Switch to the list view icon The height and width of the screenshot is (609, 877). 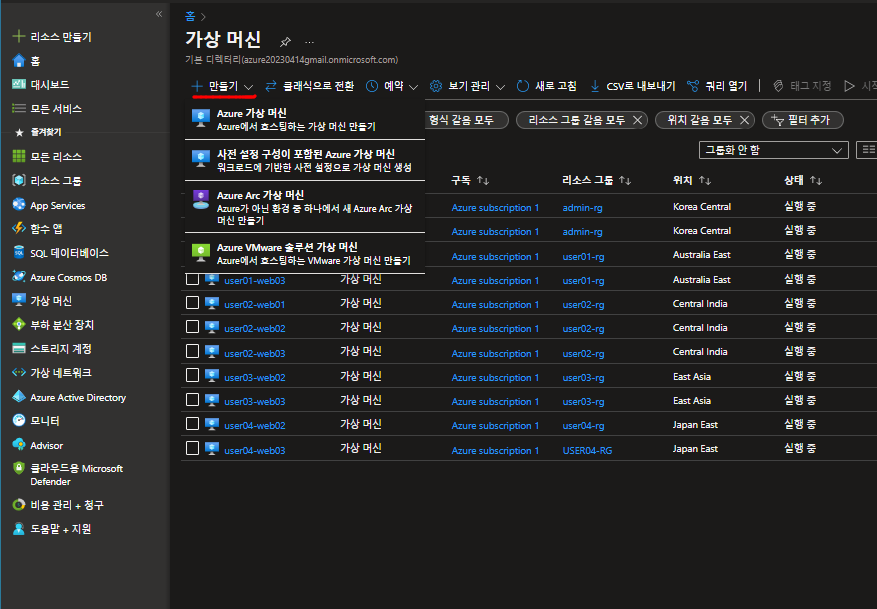pos(867,150)
